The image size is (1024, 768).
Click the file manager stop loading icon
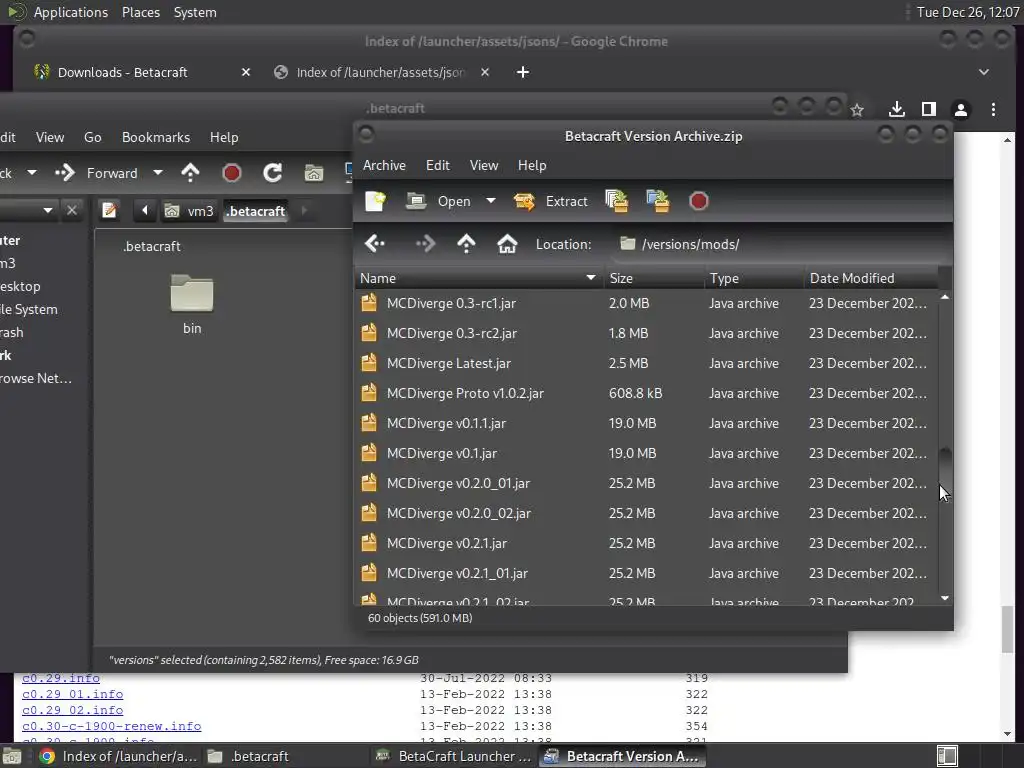232,173
